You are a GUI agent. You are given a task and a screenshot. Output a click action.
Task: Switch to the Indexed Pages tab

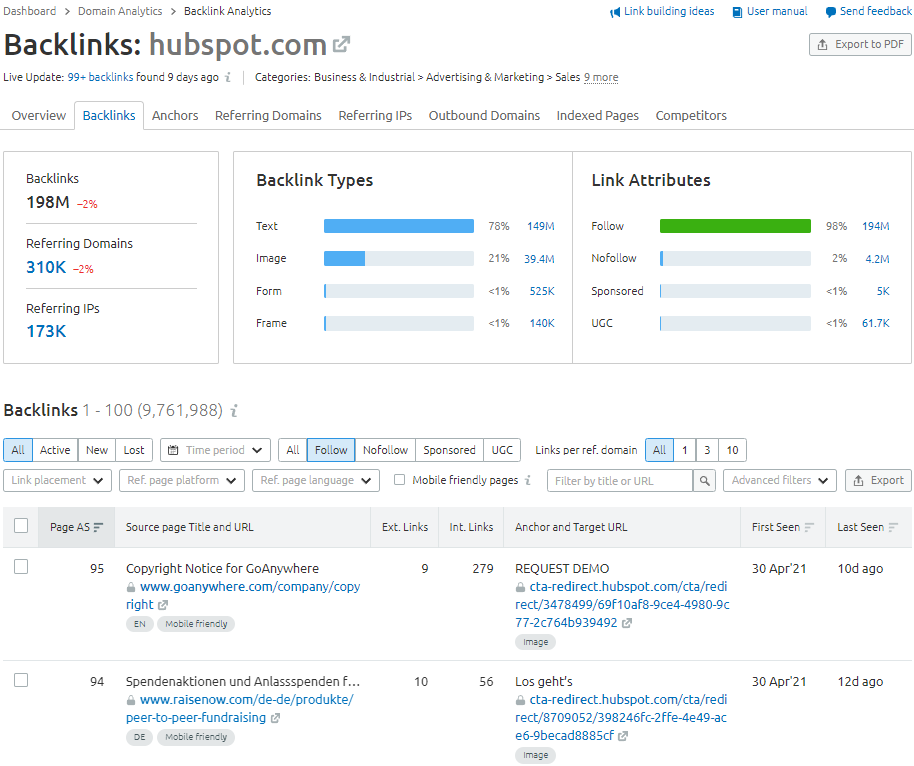click(597, 115)
